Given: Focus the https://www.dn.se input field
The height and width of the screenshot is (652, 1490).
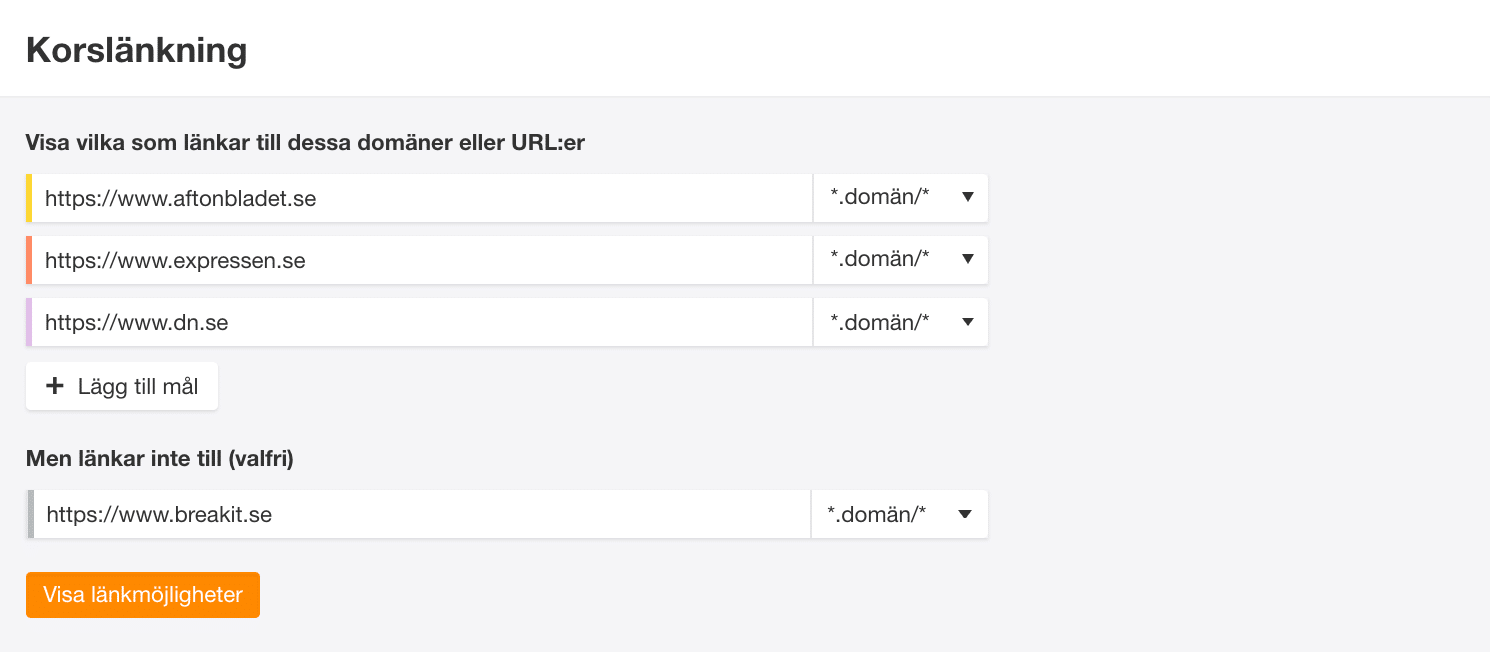Looking at the screenshot, I should (x=420, y=322).
